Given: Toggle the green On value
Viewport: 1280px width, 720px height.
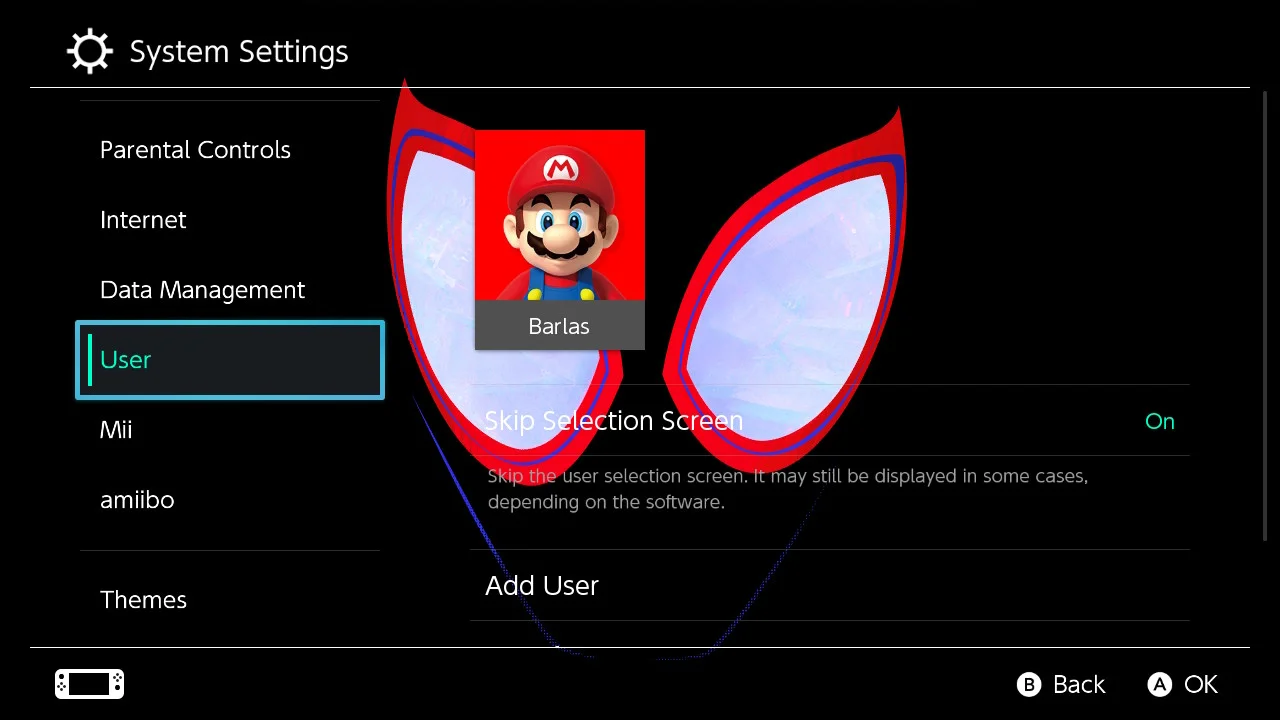Looking at the screenshot, I should click(1160, 421).
